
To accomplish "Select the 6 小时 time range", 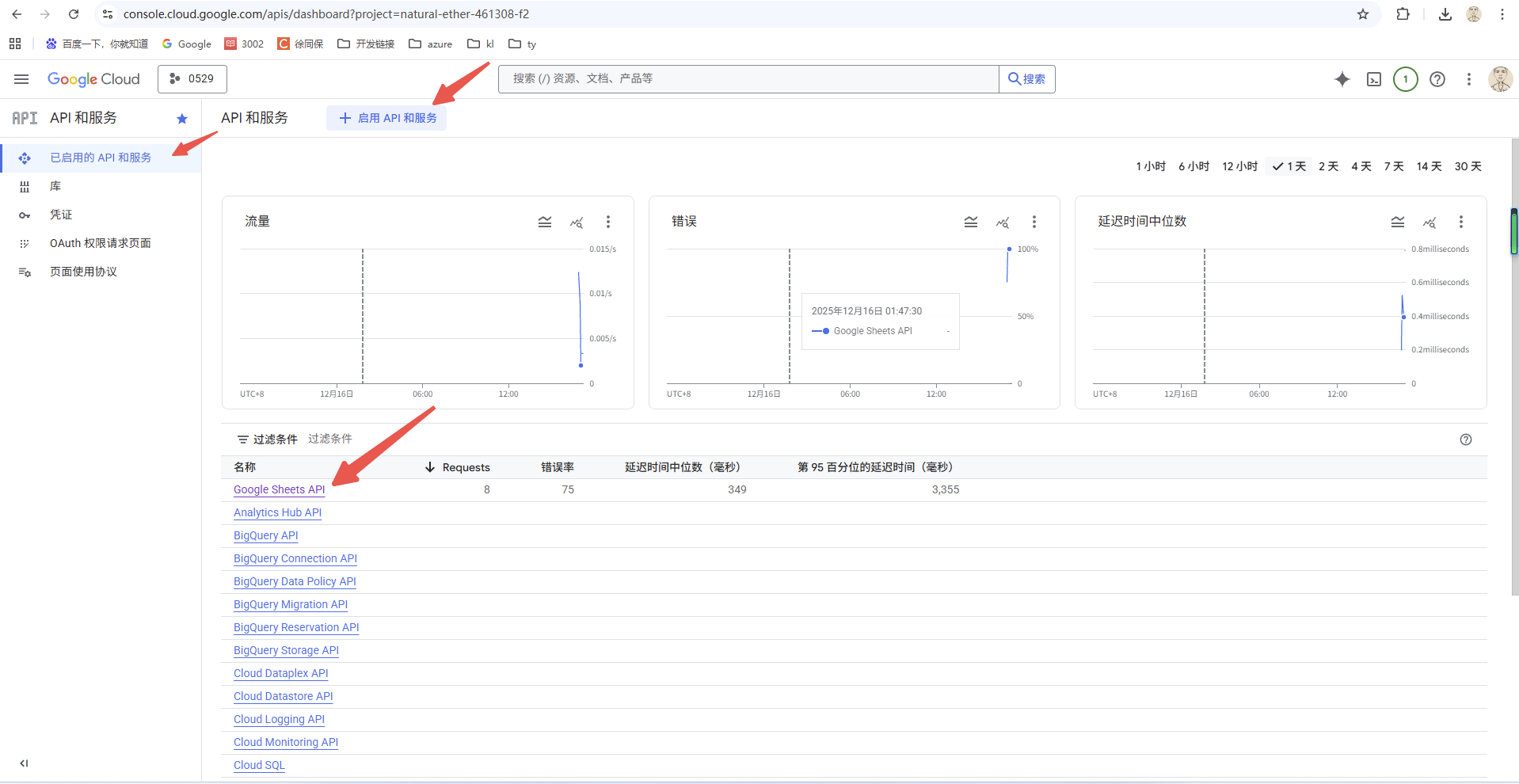I will (1193, 166).
